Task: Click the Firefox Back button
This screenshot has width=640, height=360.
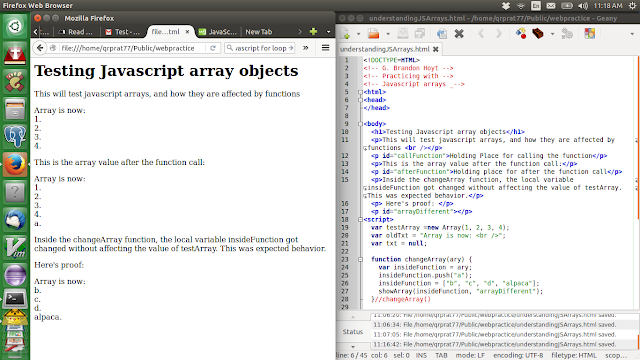Action: pyautogui.click(x=40, y=48)
